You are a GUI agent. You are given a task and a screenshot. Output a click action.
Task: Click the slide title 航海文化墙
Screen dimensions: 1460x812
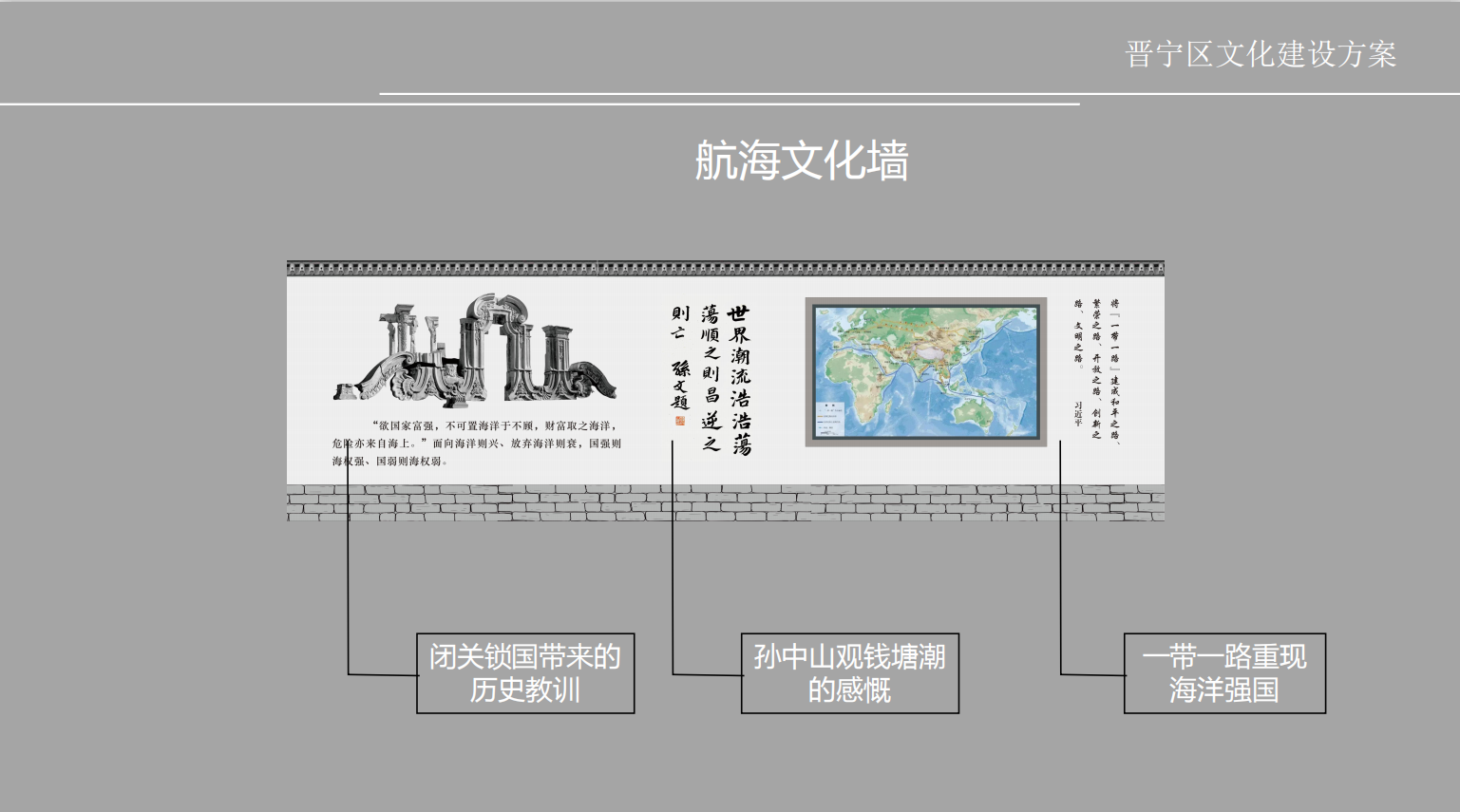[801, 160]
